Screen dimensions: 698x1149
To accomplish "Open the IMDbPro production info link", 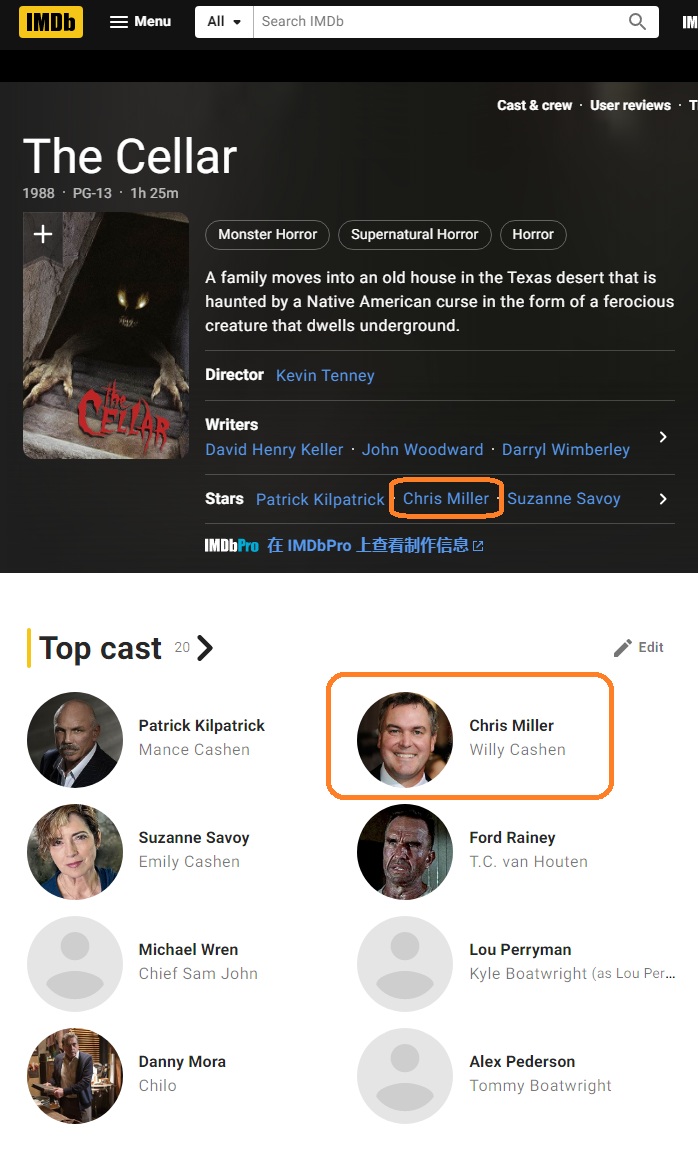I will coord(368,545).
